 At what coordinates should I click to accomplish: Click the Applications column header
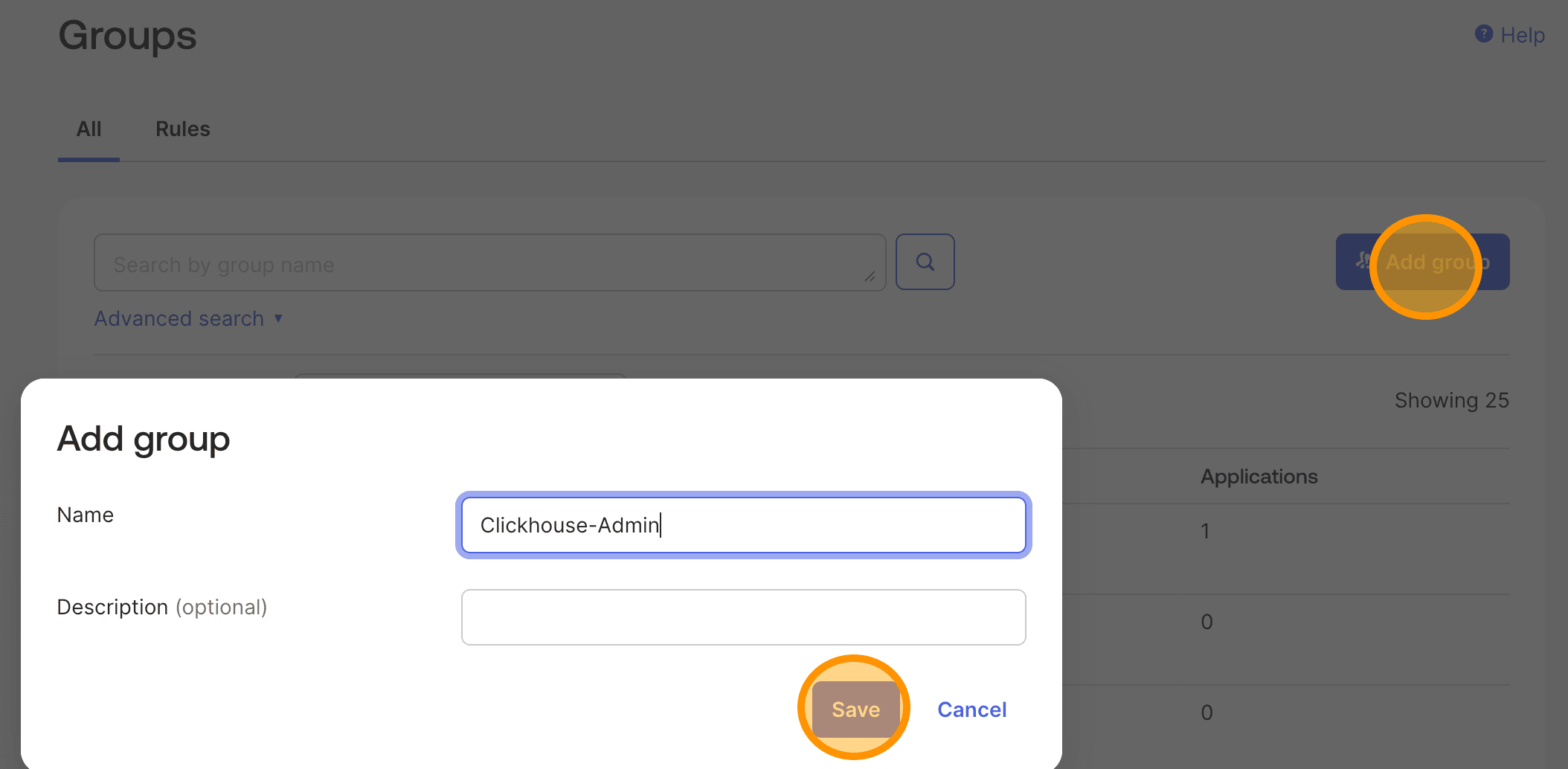point(1259,477)
